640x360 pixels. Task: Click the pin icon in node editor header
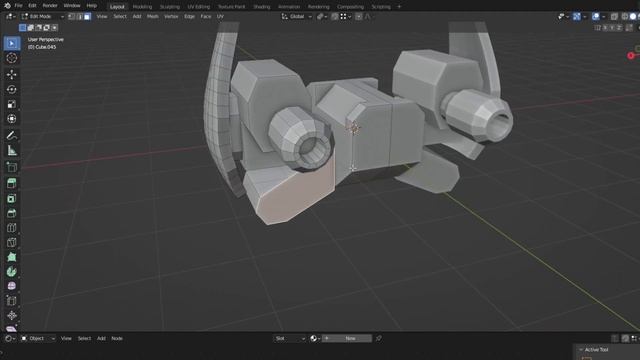click(x=379, y=338)
